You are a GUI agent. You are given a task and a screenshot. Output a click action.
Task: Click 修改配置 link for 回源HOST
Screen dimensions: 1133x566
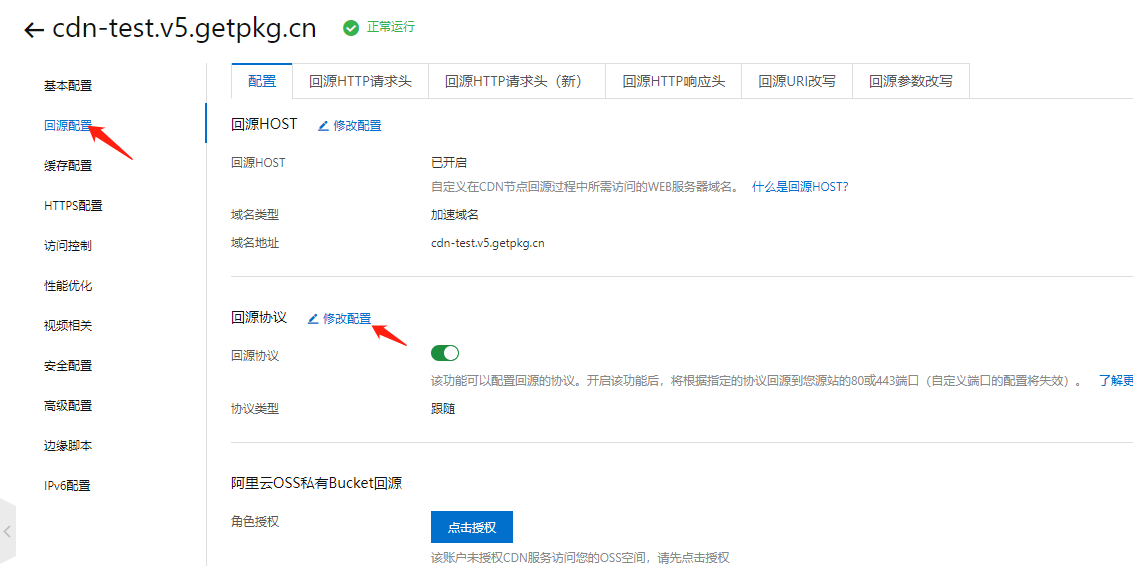tap(358, 126)
